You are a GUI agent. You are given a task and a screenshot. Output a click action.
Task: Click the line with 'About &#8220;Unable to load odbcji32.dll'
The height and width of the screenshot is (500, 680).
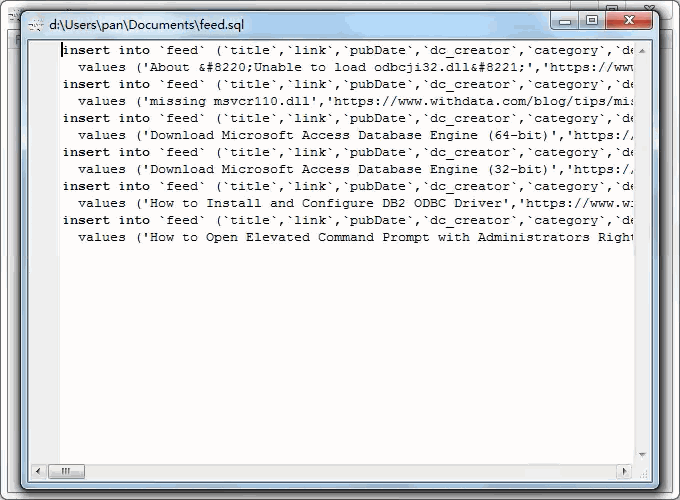click(x=356, y=67)
